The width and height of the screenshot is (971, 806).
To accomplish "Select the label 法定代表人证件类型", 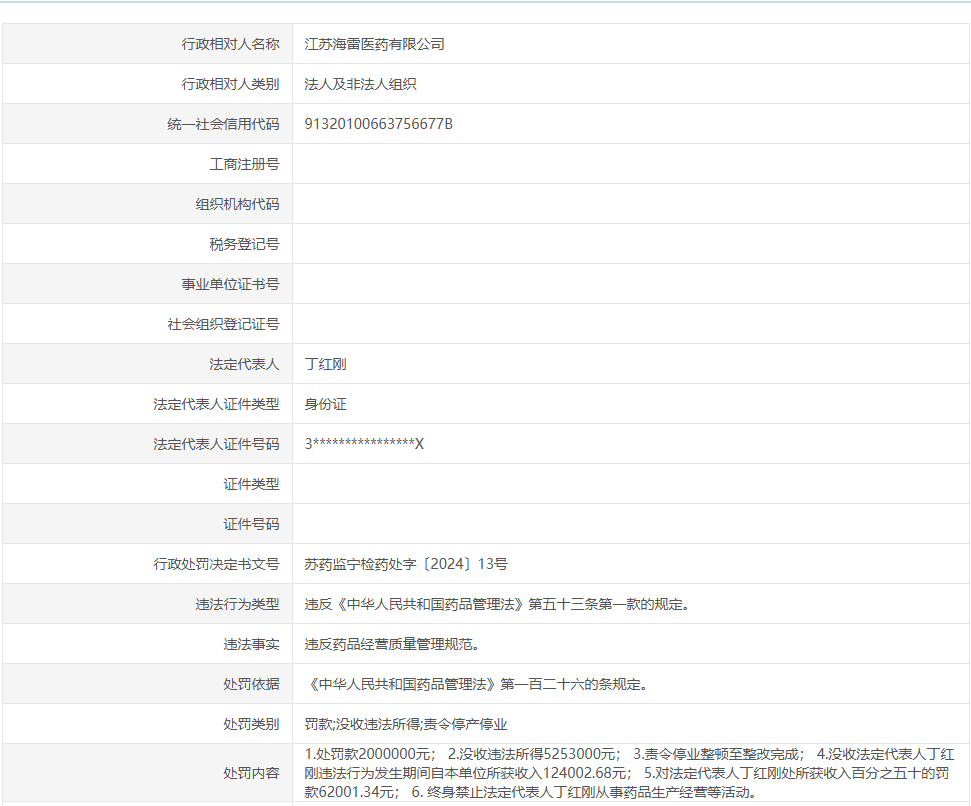I will pos(216,404).
